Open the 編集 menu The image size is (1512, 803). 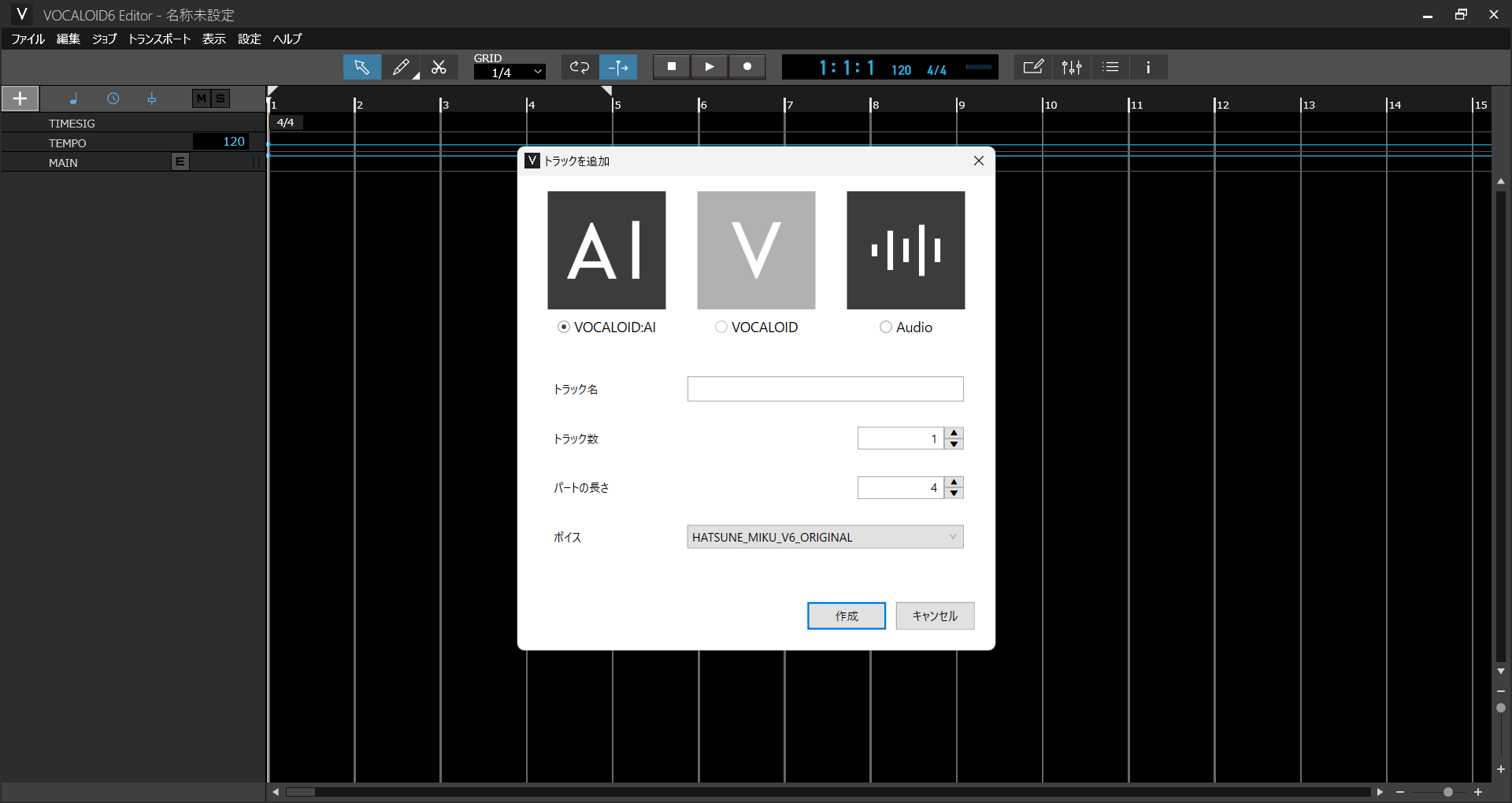click(69, 39)
